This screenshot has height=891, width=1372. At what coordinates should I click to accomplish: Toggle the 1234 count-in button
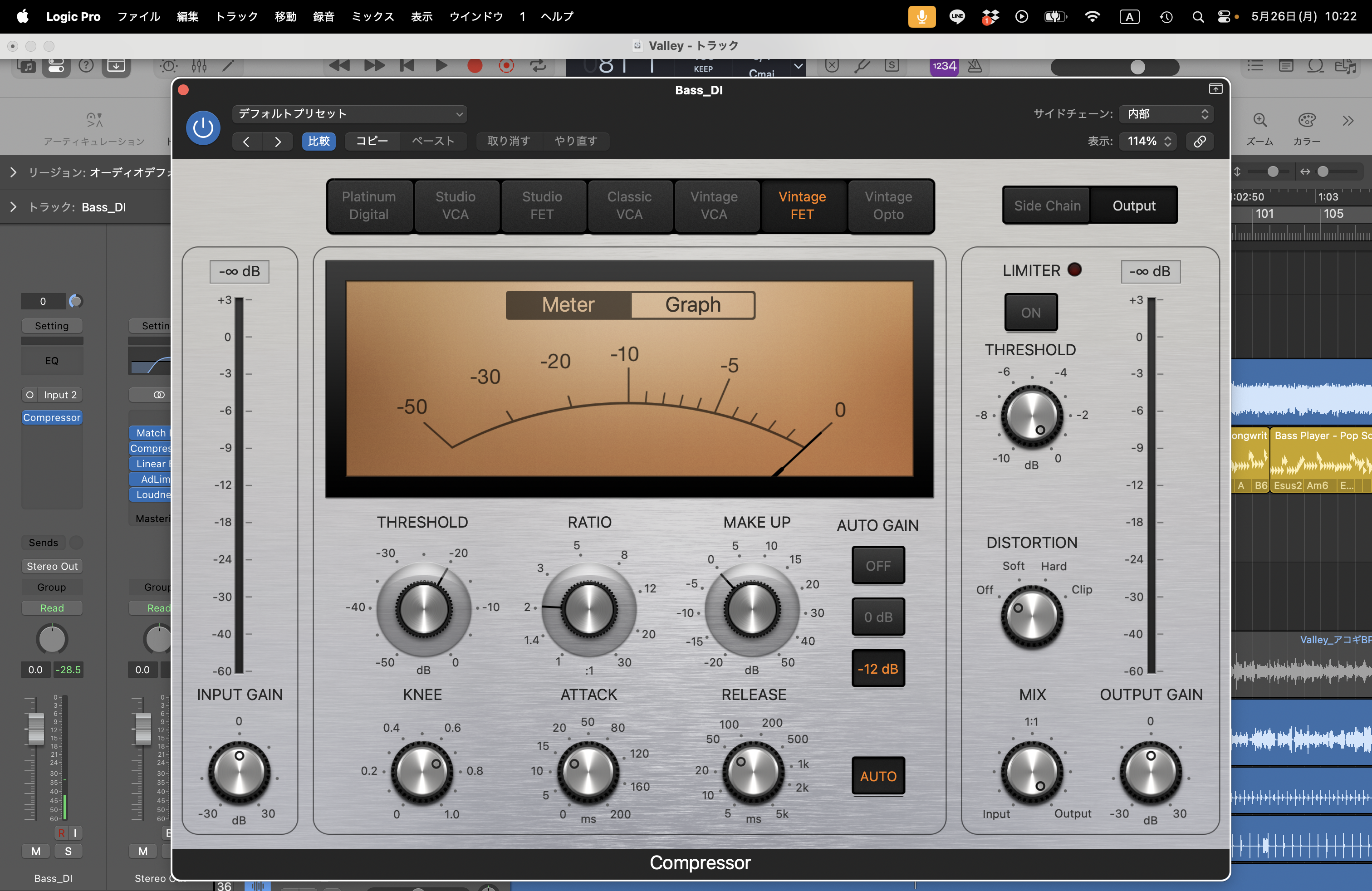pos(944,66)
